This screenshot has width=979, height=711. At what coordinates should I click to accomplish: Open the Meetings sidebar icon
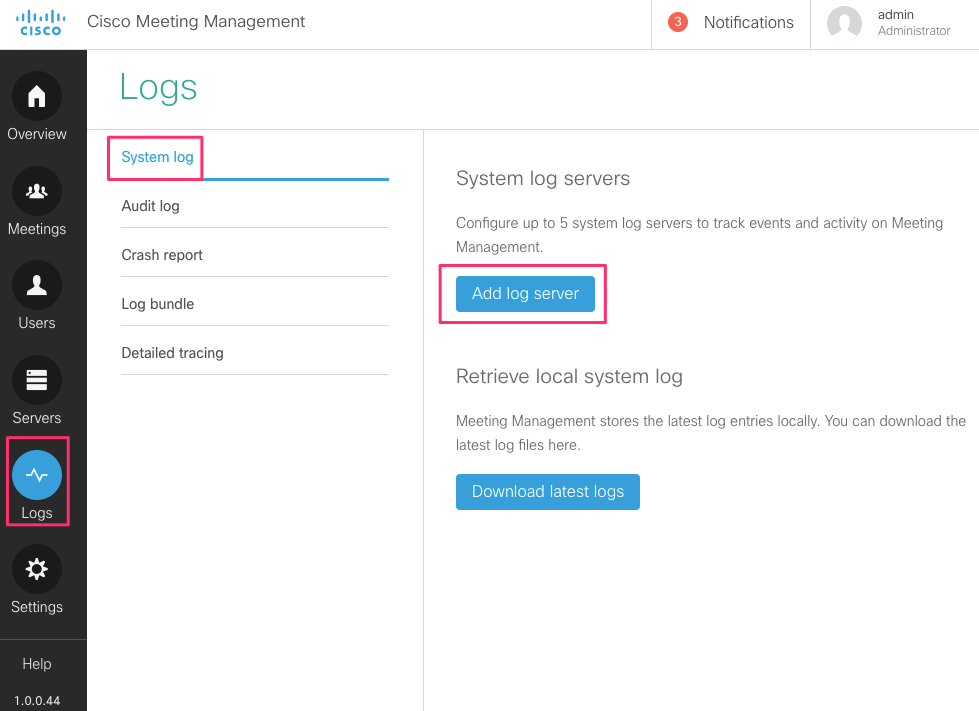pyautogui.click(x=37, y=191)
